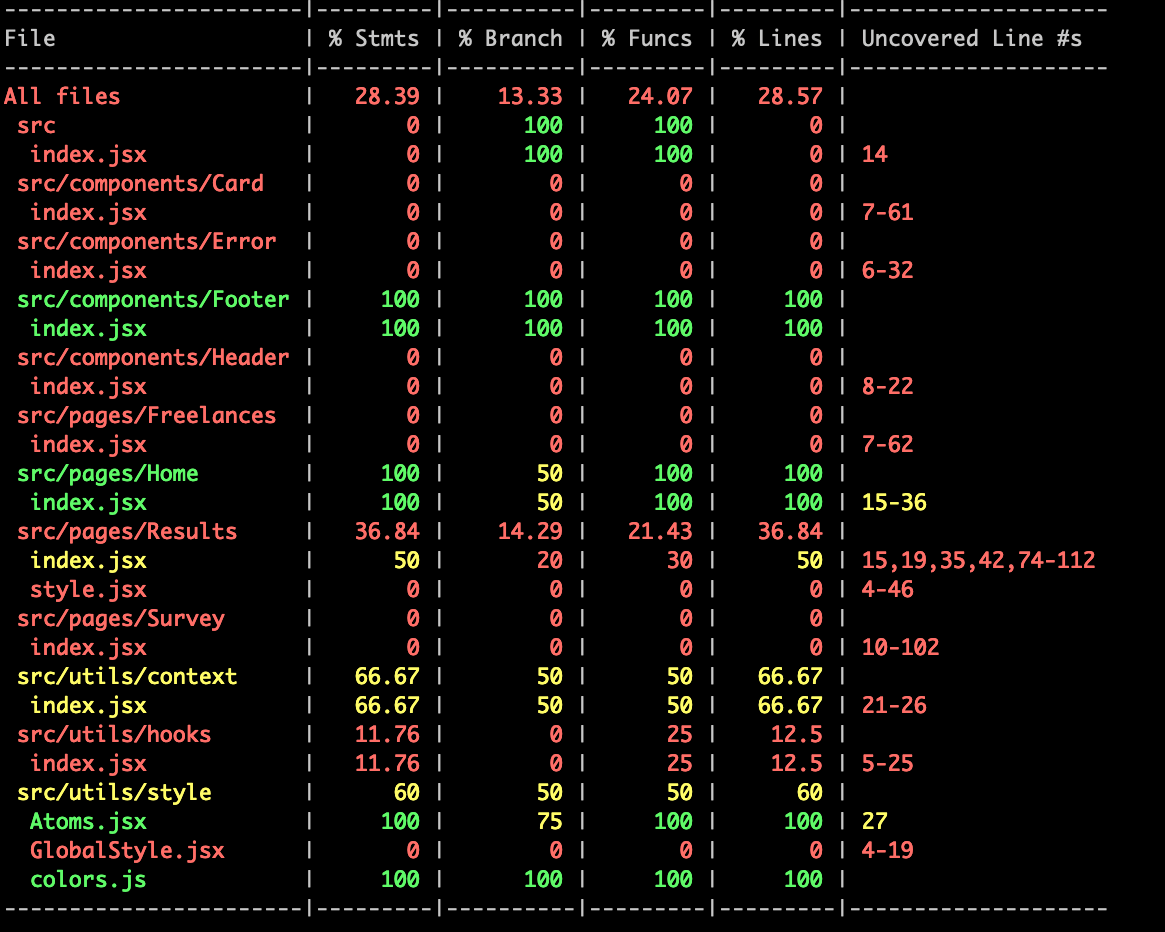The width and height of the screenshot is (1165, 932).
Task: Select the src/components/Header entry
Action: (x=153, y=357)
